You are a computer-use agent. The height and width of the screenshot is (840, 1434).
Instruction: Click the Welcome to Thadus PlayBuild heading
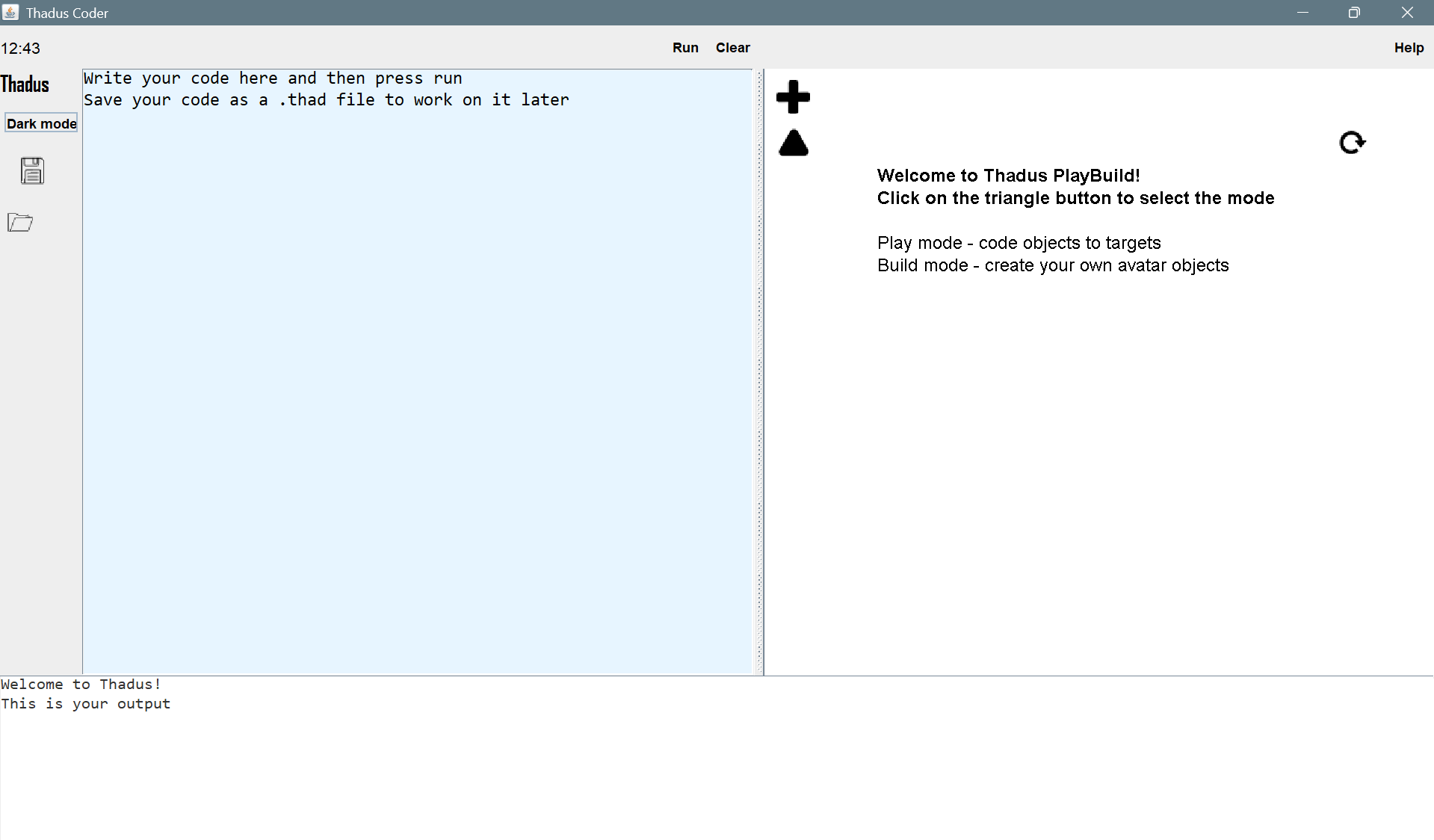[x=1008, y=176]
